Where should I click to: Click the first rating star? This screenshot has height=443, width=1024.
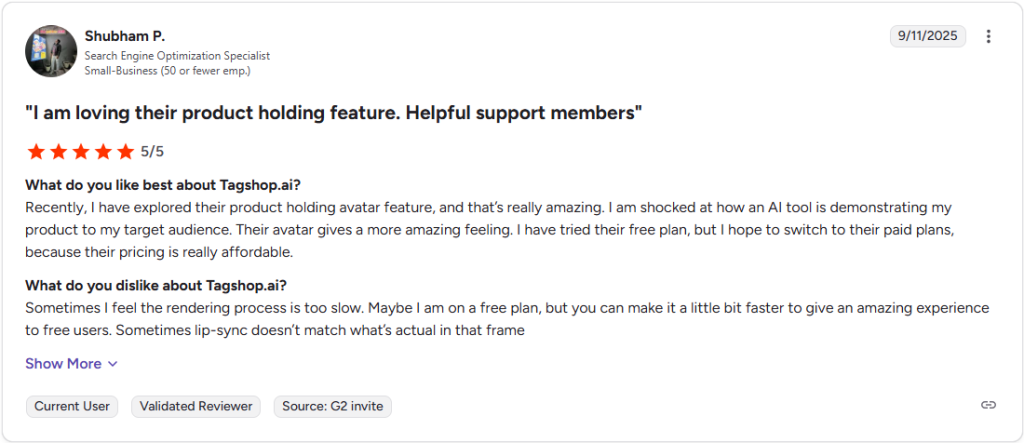tap(36, 152)
